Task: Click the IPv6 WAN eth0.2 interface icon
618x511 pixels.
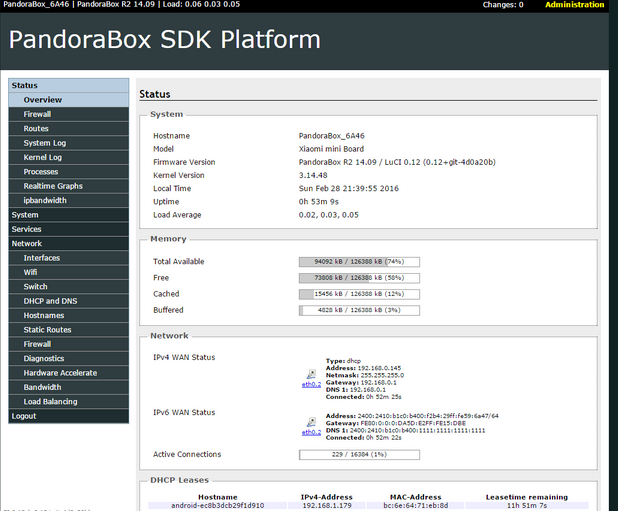Action: tap(311, 422)
